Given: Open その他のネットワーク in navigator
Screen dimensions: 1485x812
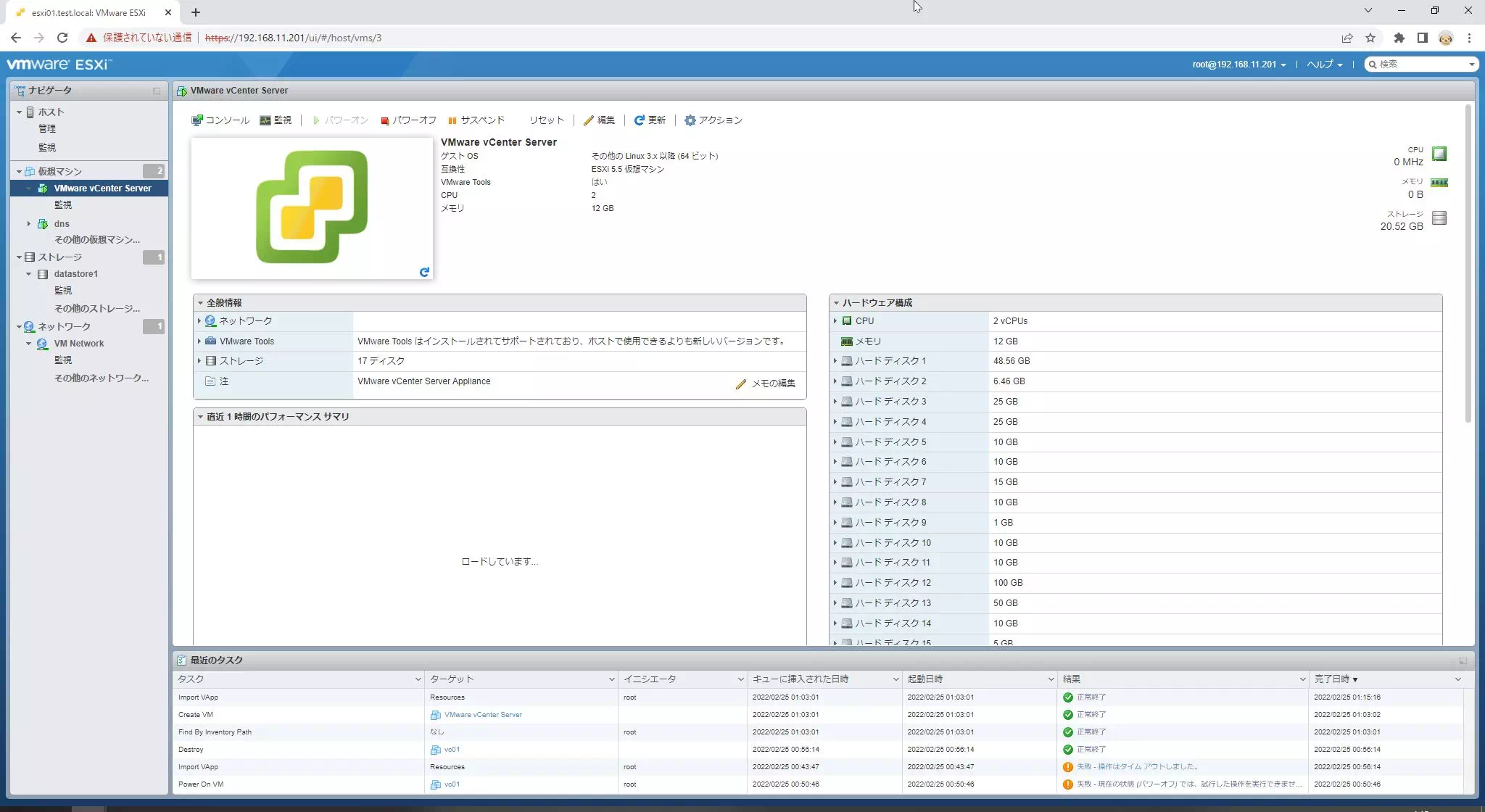Looking at the screenshot, I should tap(102, 378).
